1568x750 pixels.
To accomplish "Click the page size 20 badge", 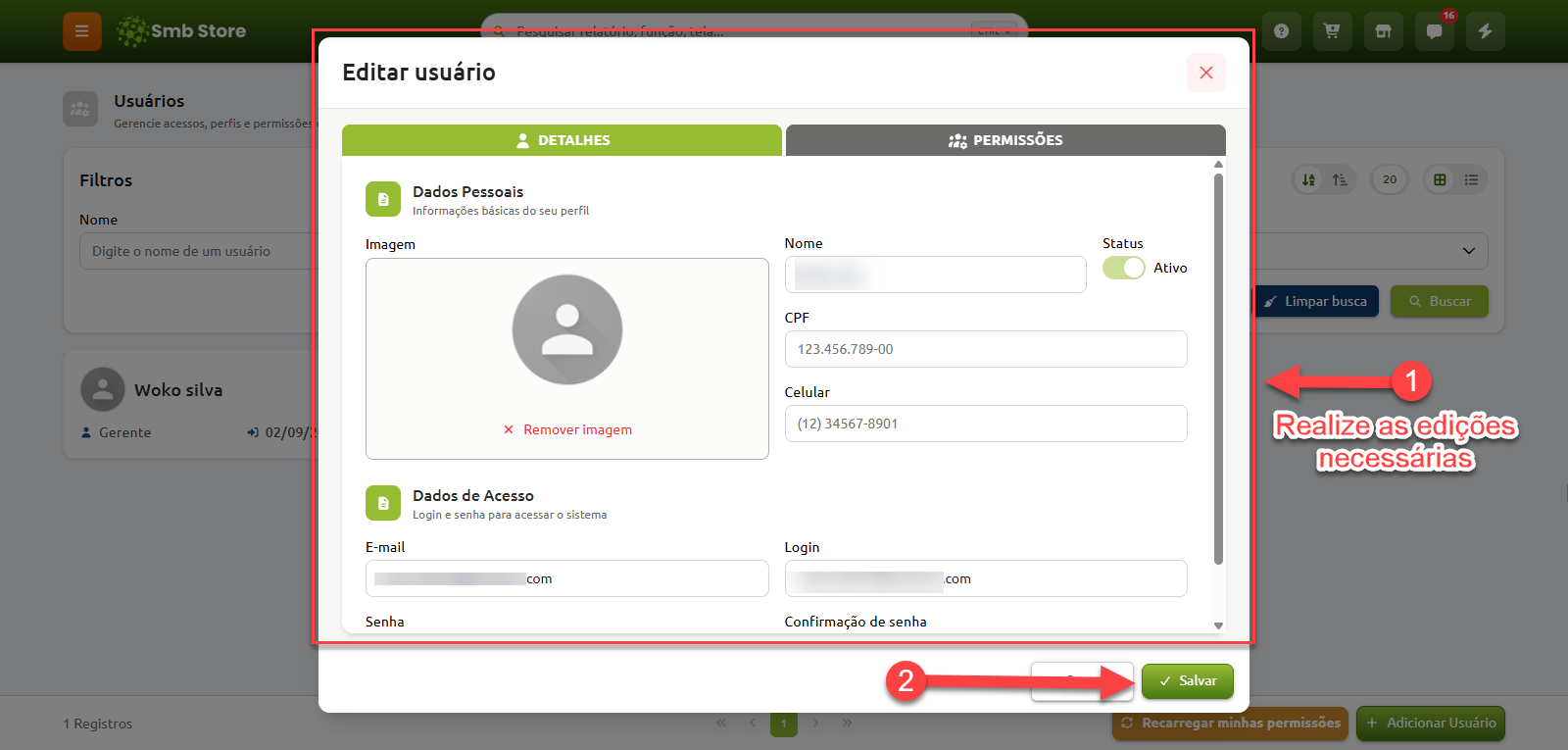I will tap(1390, 179).
